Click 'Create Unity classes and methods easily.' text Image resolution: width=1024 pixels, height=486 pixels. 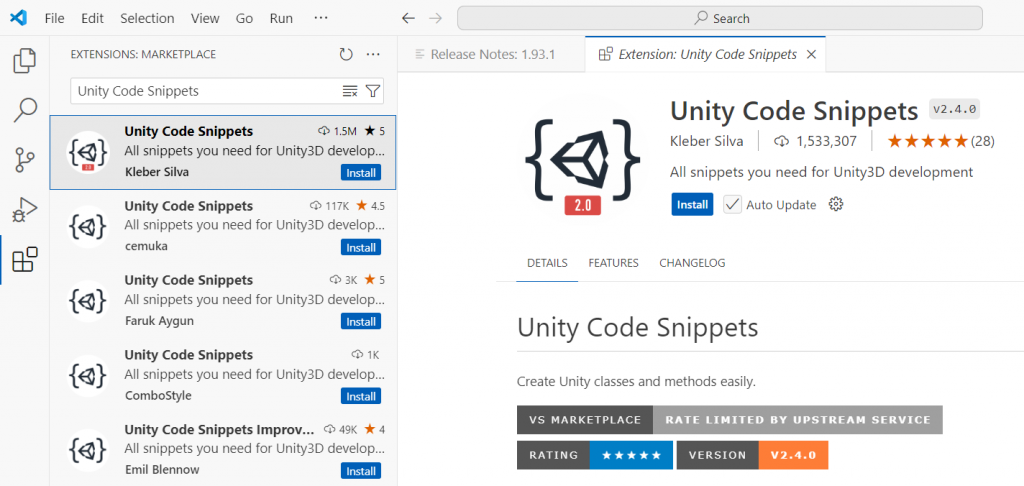tap(636, 381)
